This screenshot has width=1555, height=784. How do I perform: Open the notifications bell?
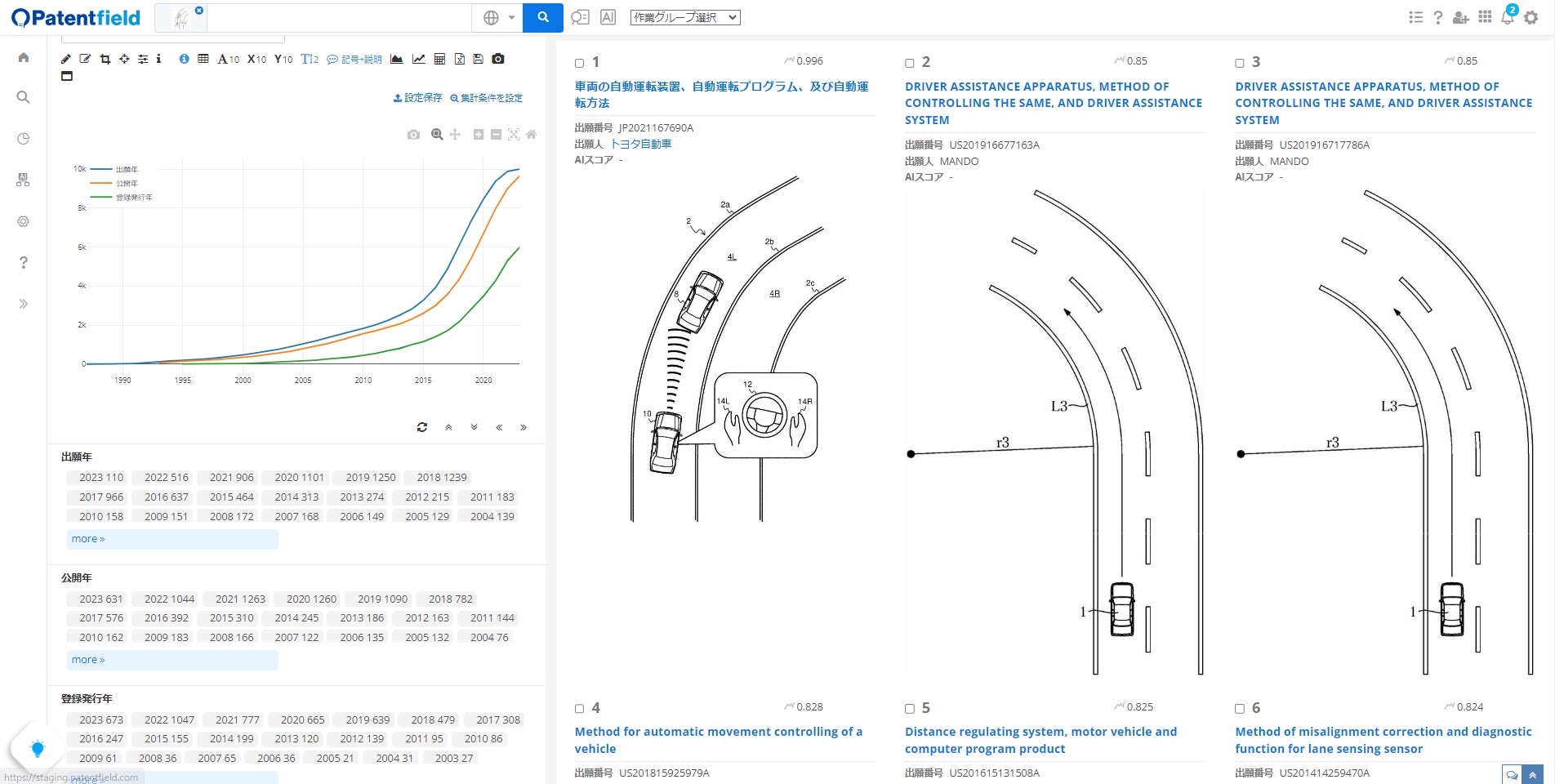click(1508, 17)
